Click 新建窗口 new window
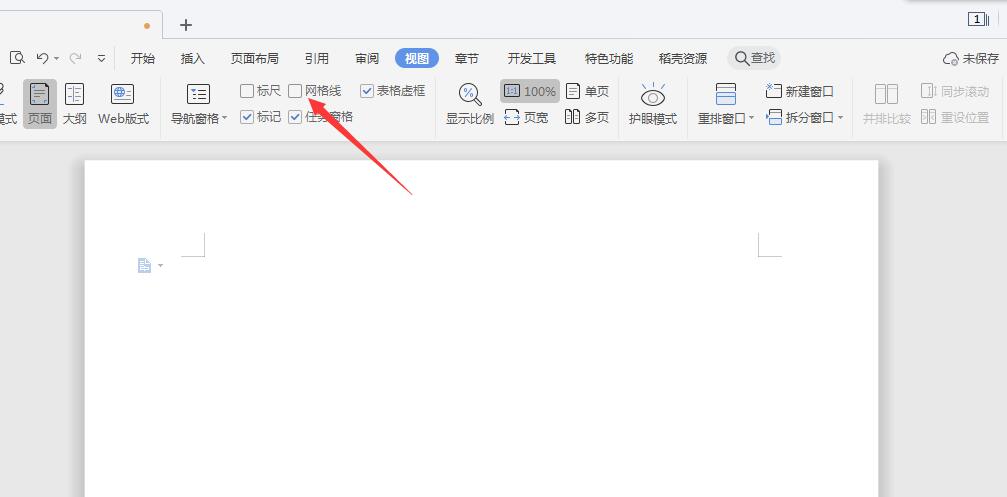The height and width of the screenshot is (497, 1007). pyautogui.click(x=800, y=91)
